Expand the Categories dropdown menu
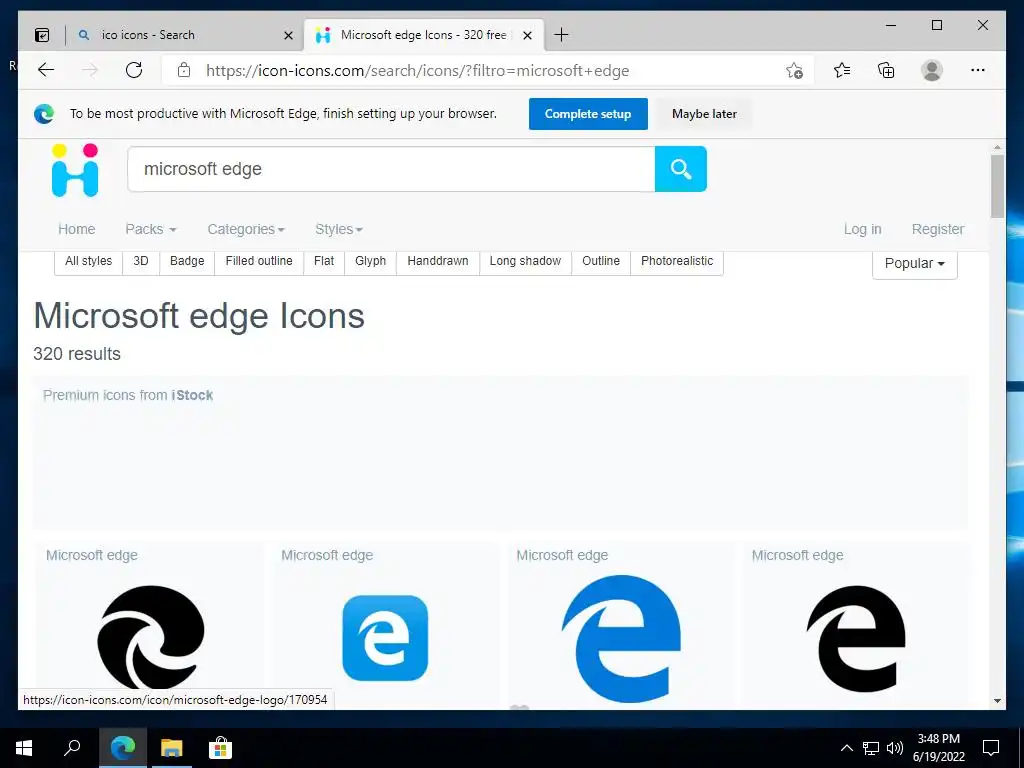Viewport: 1024px width, 768px height. tap(246, 229)
